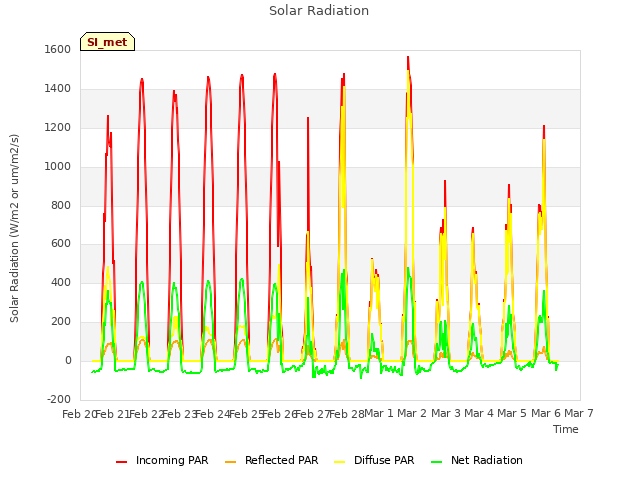Click the Mar 2 x-axis date label
The width and height of the screenshot is (640, 480).
(412, 414)
